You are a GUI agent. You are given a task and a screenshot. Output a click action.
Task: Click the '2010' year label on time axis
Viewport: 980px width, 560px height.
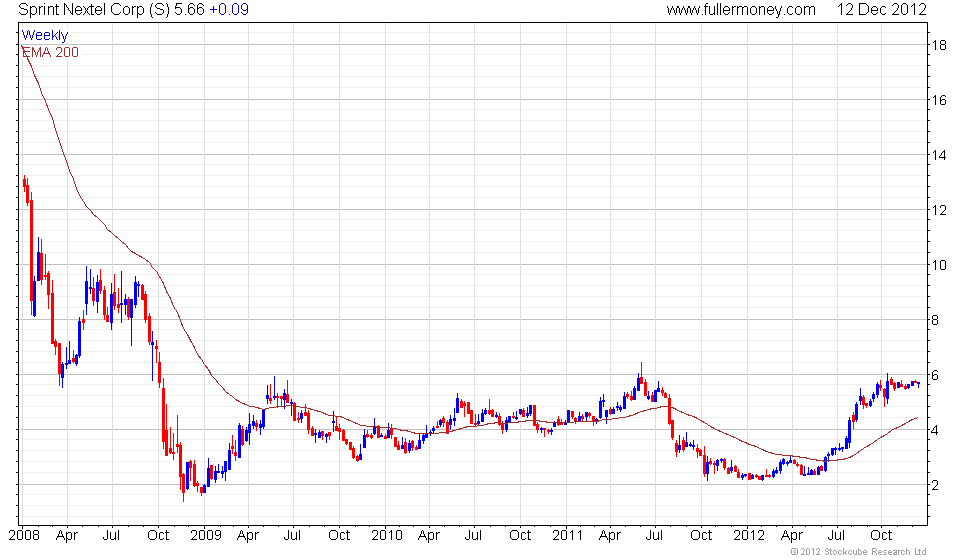[x=386, y=536]
